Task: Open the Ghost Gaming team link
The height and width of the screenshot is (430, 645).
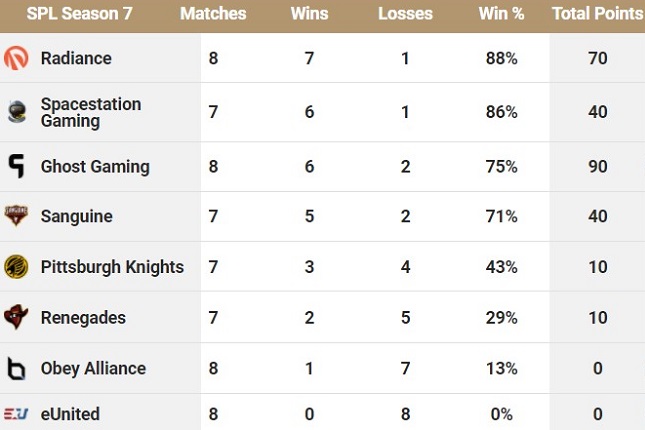Action: (x=95, y=167)
